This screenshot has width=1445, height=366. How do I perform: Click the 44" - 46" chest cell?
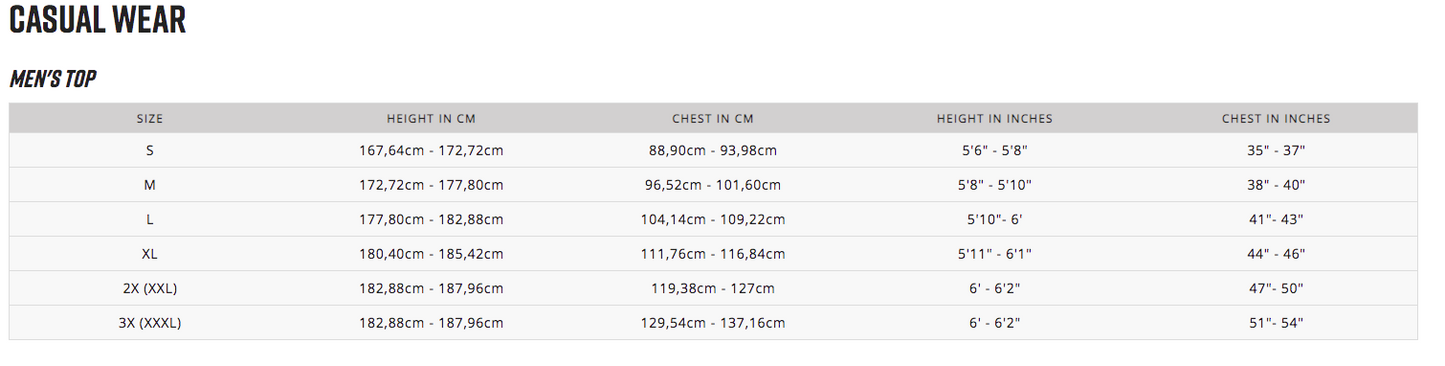tap(1276, 254)
